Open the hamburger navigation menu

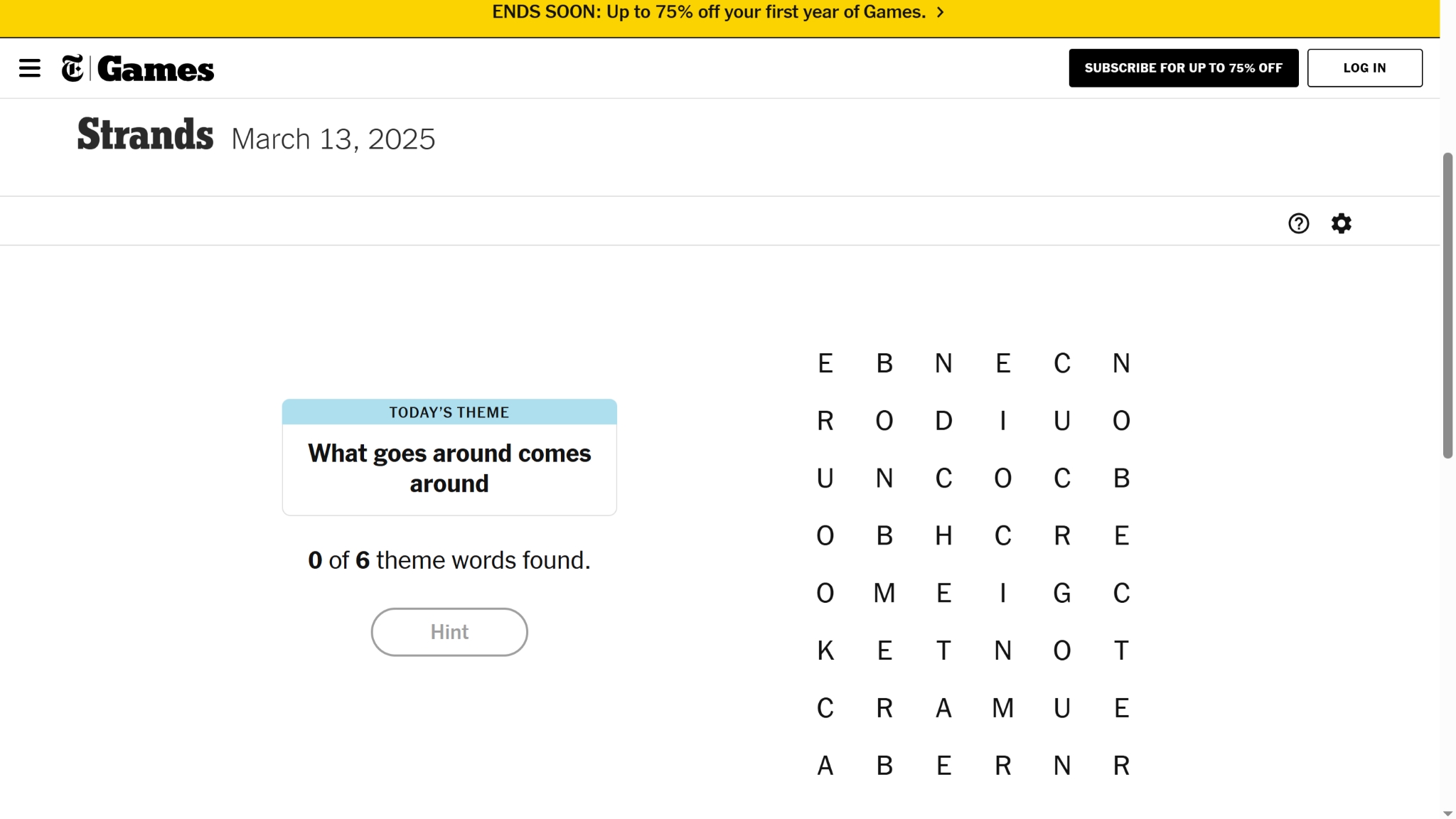point(30,68)
